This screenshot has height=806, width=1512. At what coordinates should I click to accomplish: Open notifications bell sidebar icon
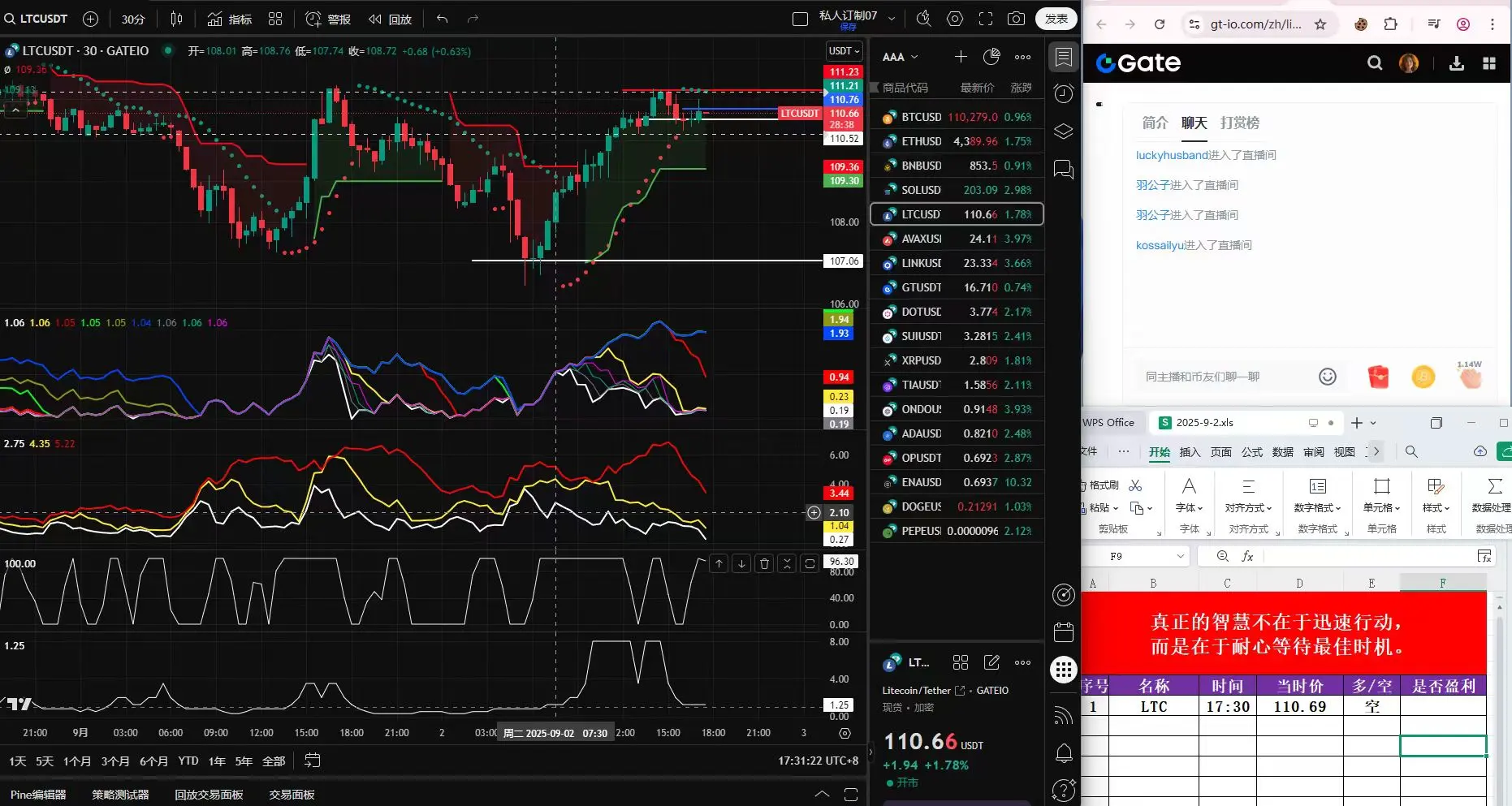click(1064, 753)
